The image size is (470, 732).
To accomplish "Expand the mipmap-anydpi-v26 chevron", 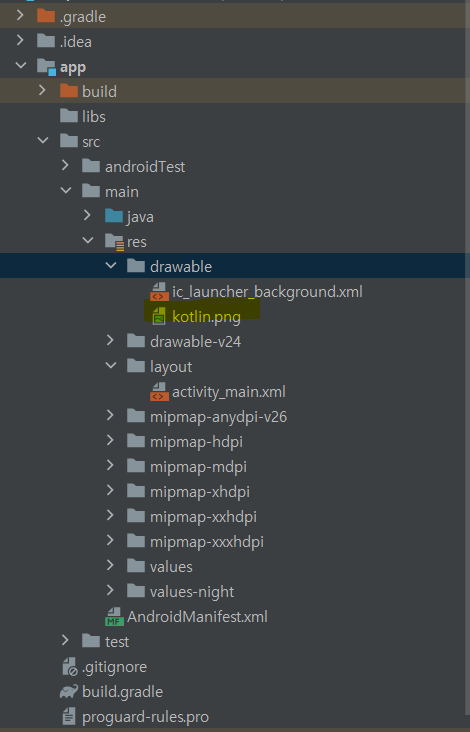I will coord(110,415).
